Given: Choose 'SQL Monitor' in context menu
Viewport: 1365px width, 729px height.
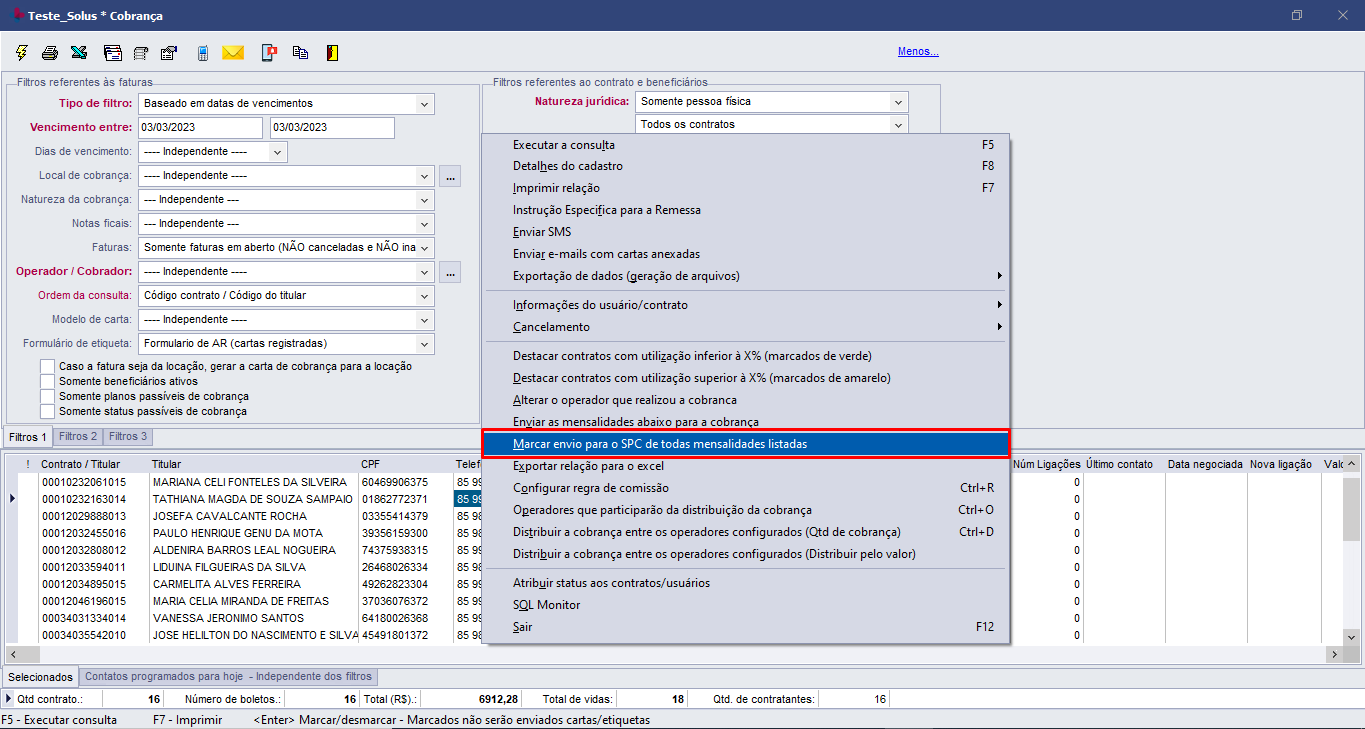Looking at the screenshot, I should click(746, 605).
